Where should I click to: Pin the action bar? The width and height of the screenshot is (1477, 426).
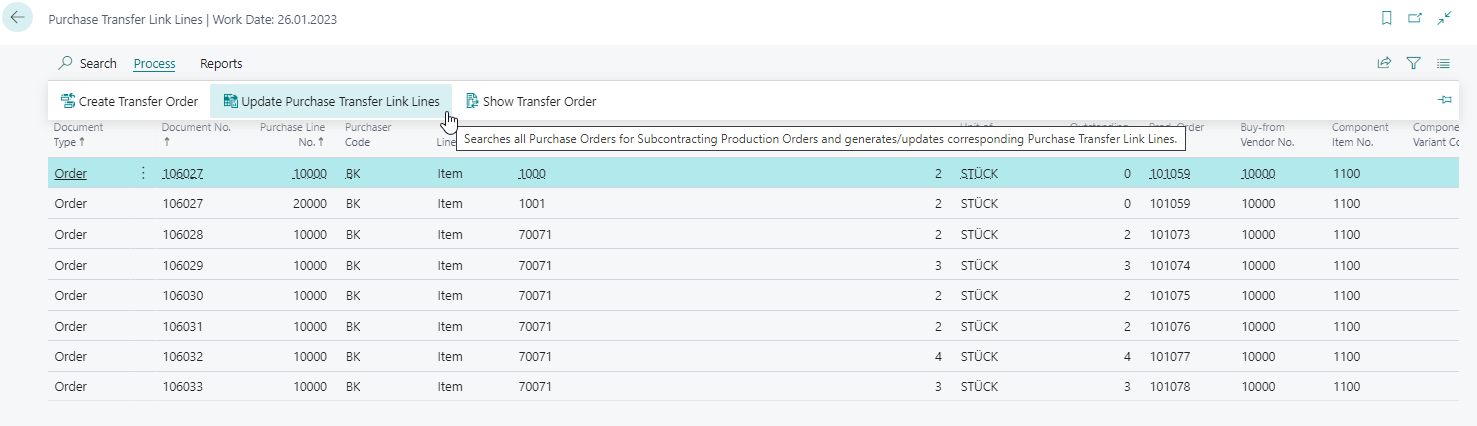(1444, 100)
